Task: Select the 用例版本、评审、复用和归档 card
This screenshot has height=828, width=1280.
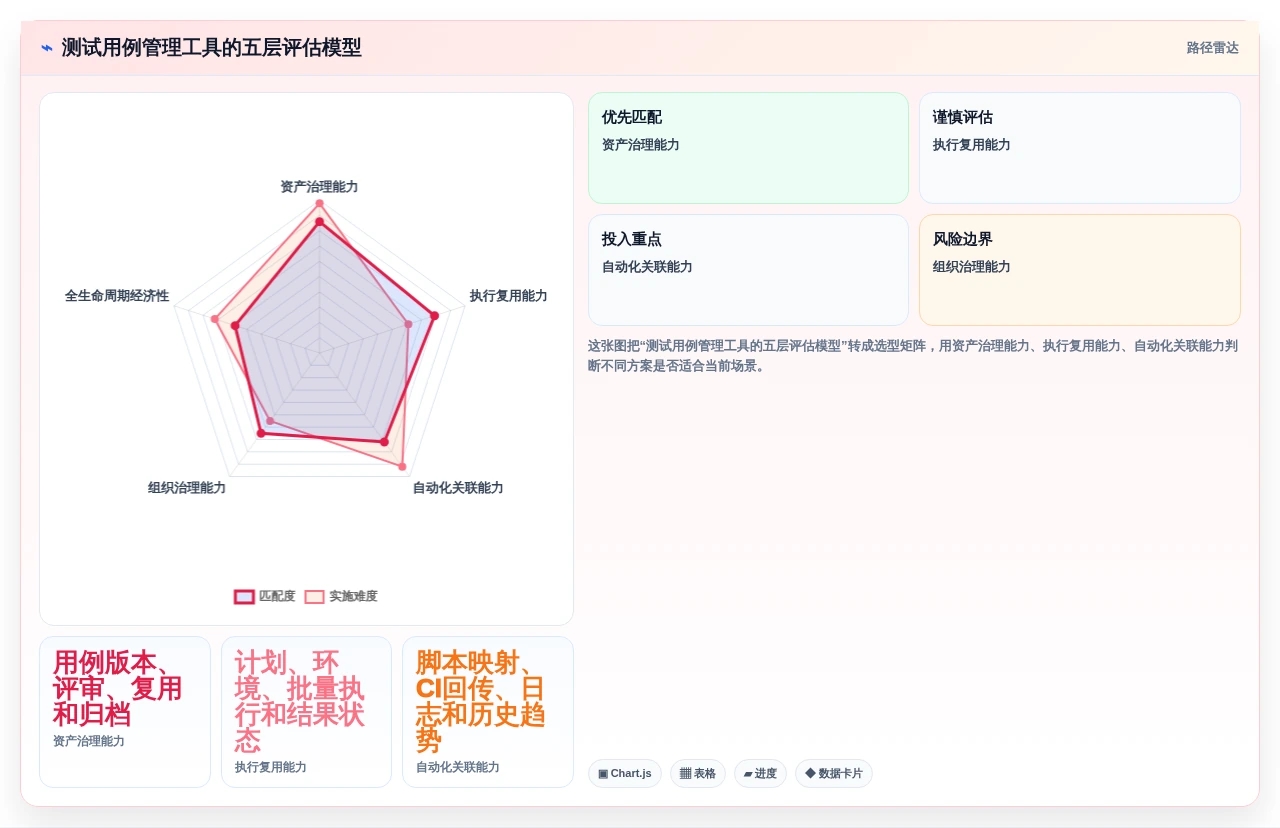Action: (125, 712)
